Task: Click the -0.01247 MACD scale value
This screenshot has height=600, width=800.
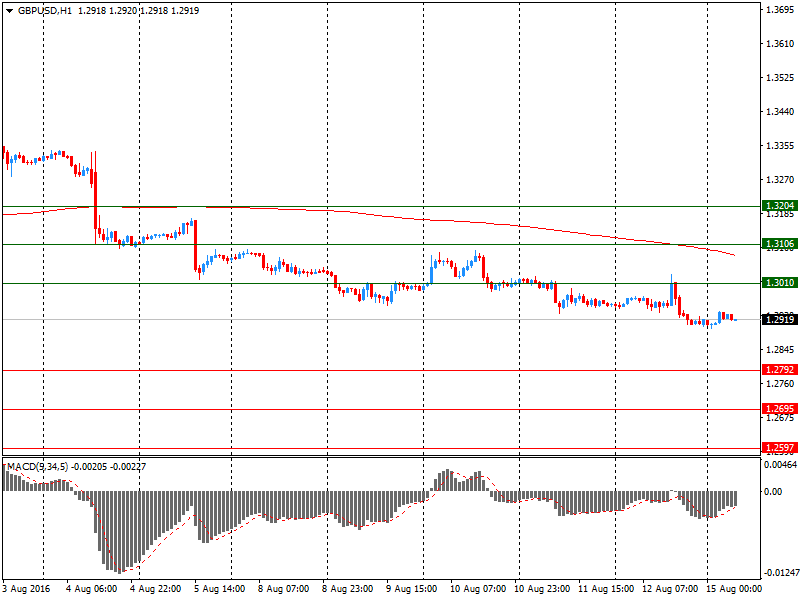Action: coord(781,573)
